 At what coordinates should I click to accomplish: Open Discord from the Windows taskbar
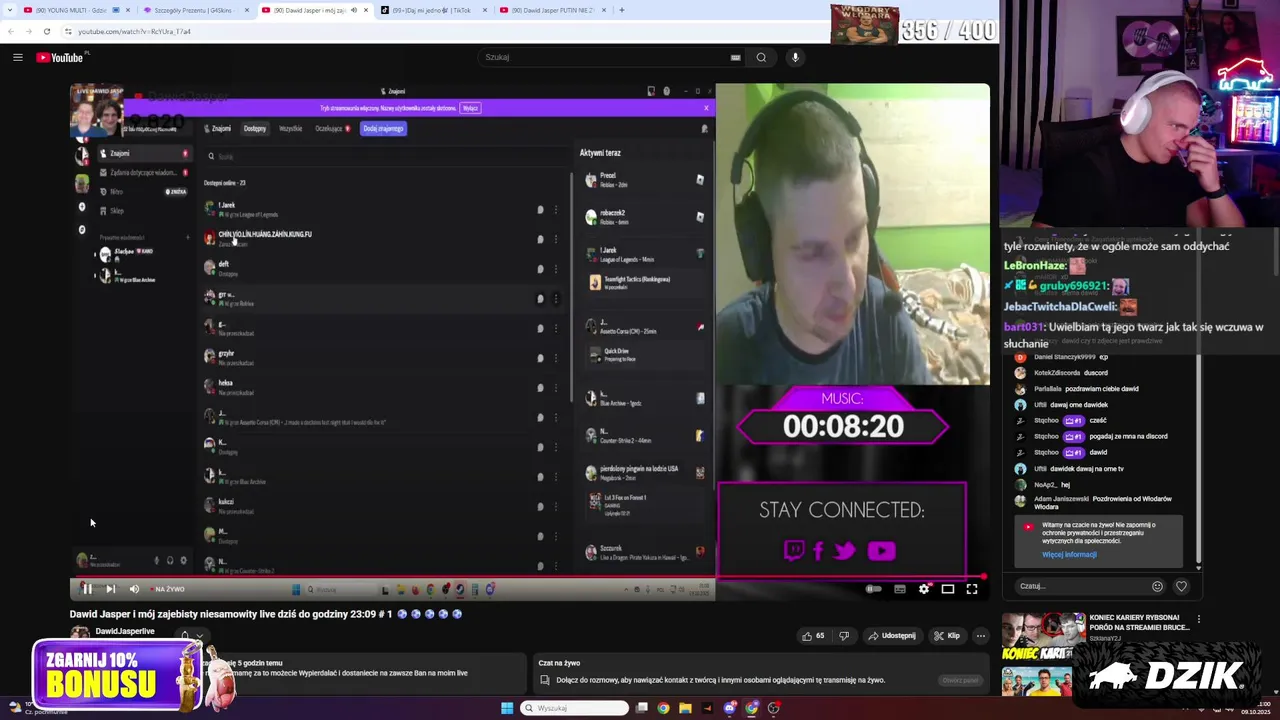tap(729, 708)
